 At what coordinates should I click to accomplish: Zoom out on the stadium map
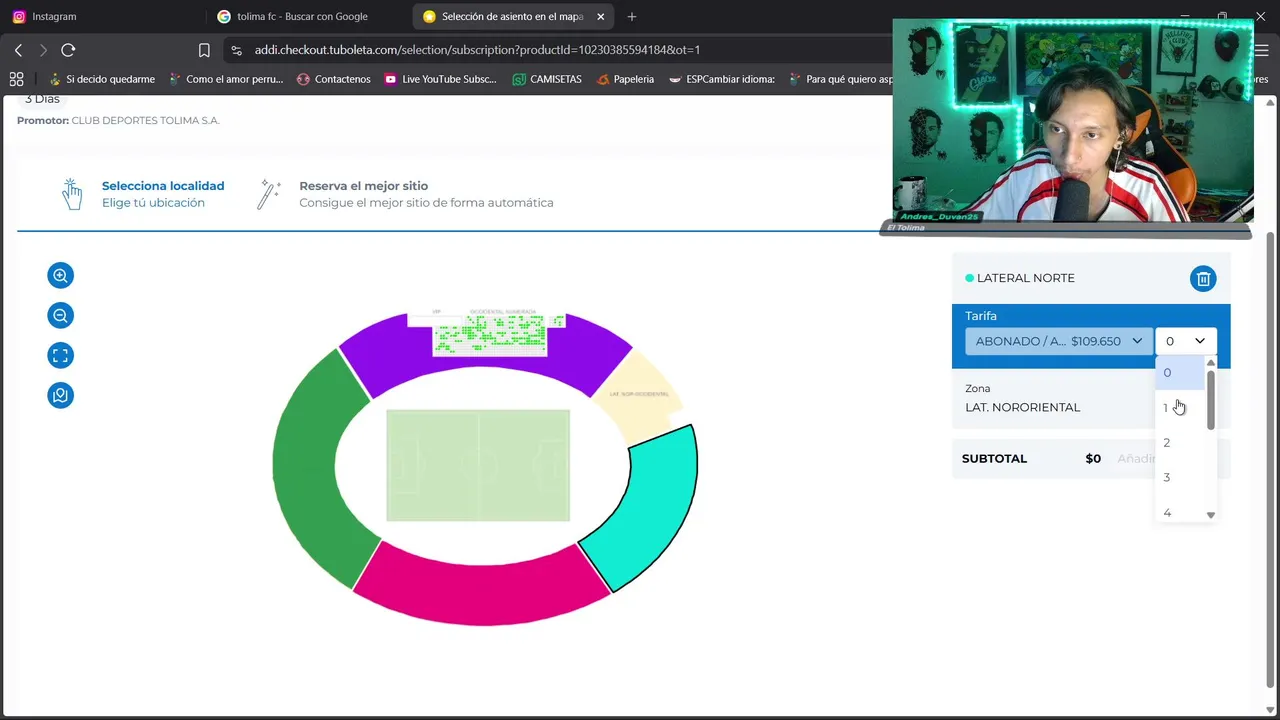[x=60, y=315]
